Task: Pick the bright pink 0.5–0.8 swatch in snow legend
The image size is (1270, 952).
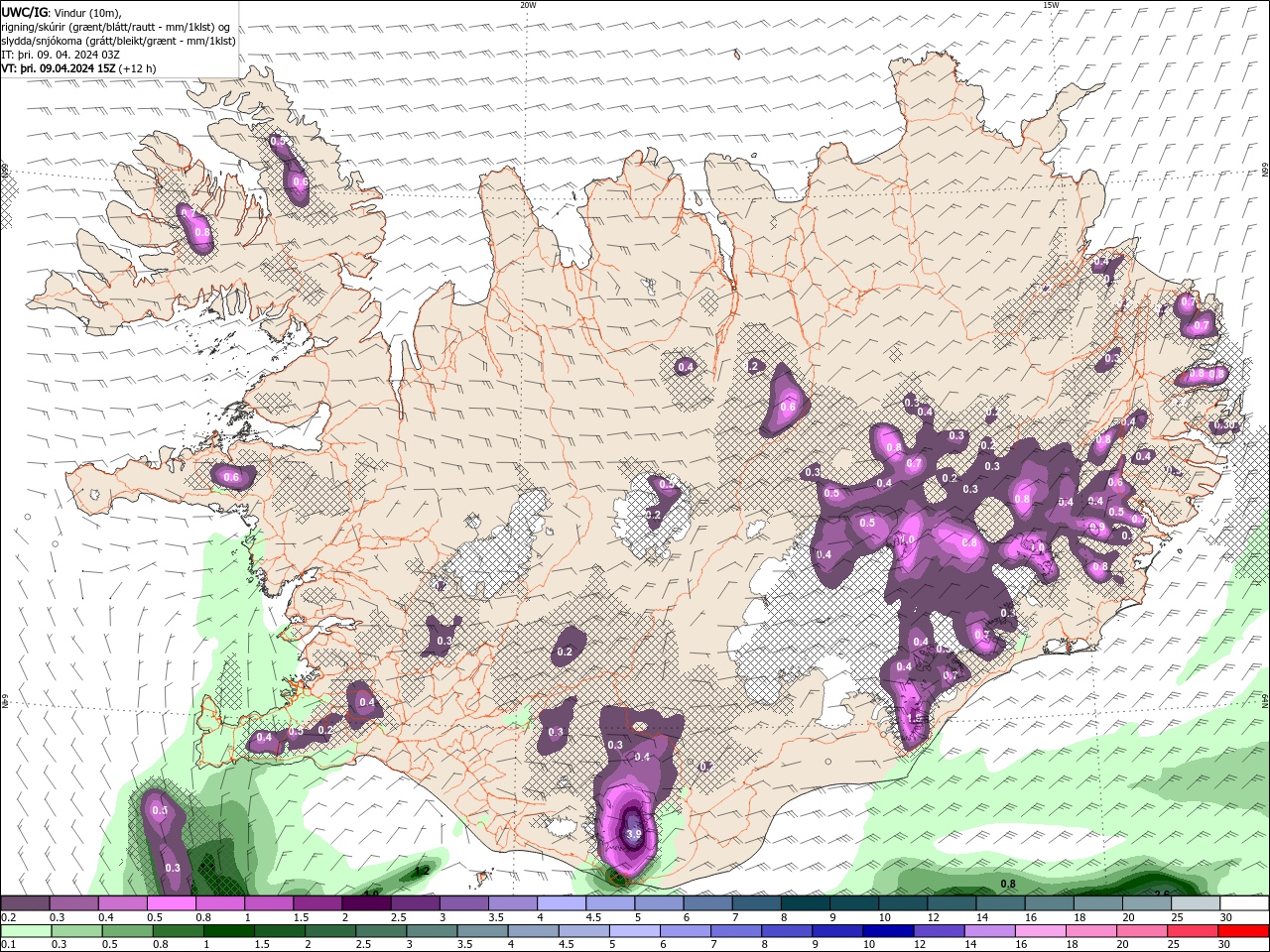Action: coord(171,903)
